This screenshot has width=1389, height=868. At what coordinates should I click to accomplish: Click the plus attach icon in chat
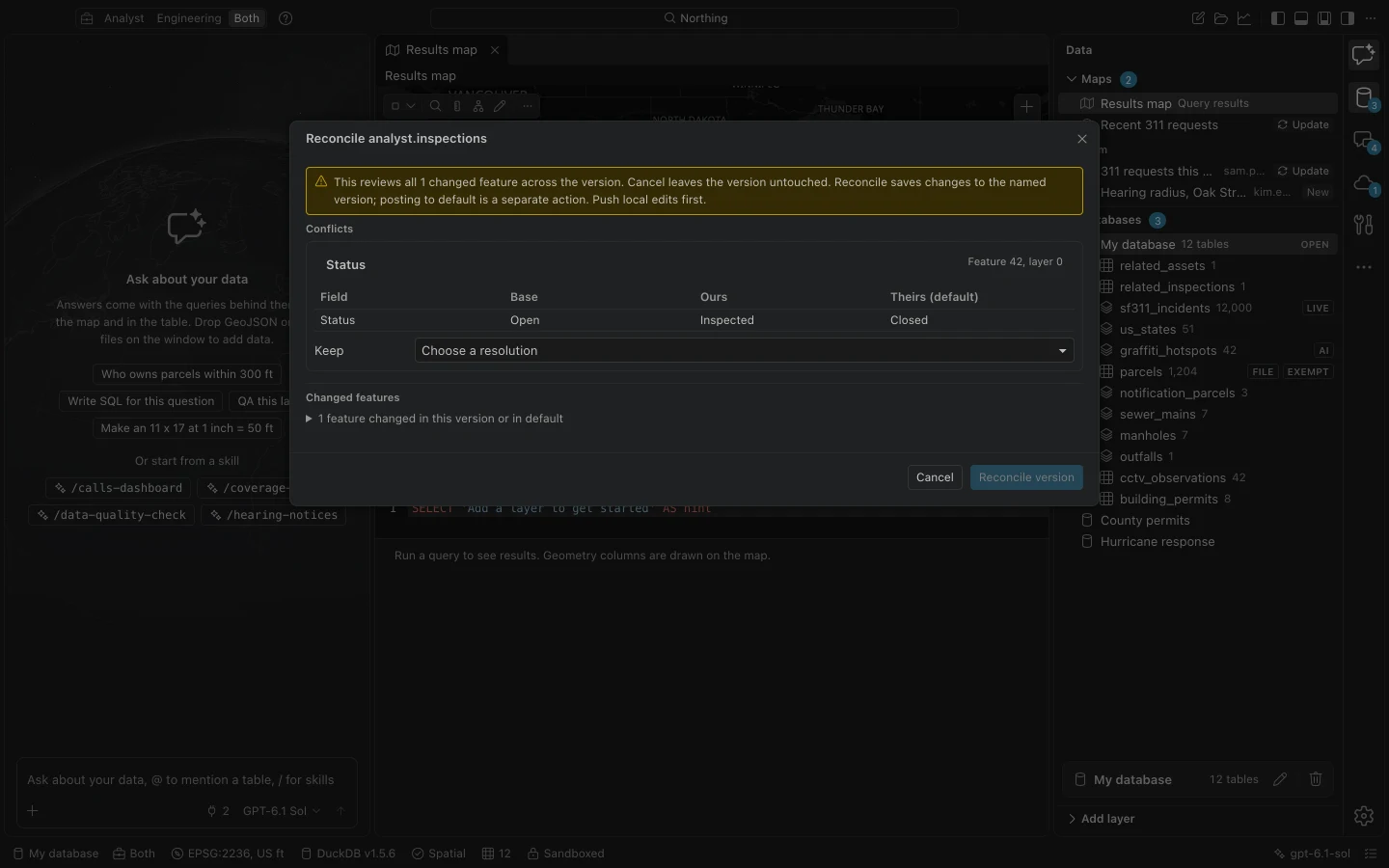click(x=33, y=811)
